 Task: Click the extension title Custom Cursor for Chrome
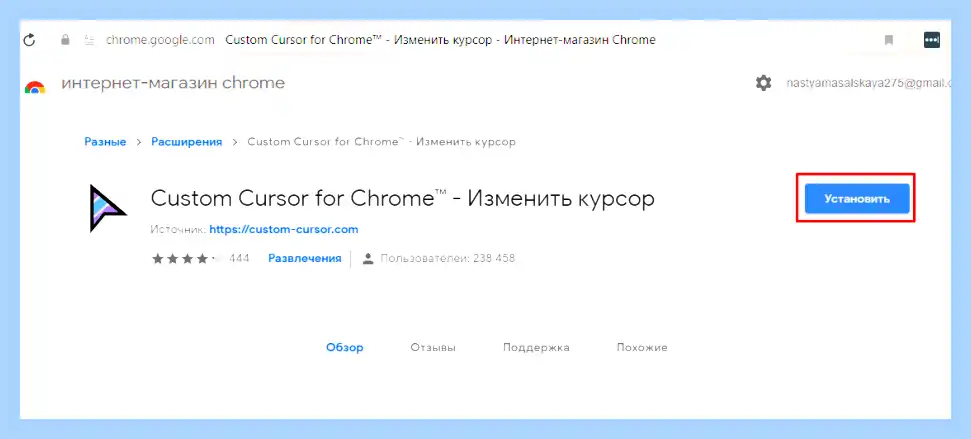click(x=403, y=199)
